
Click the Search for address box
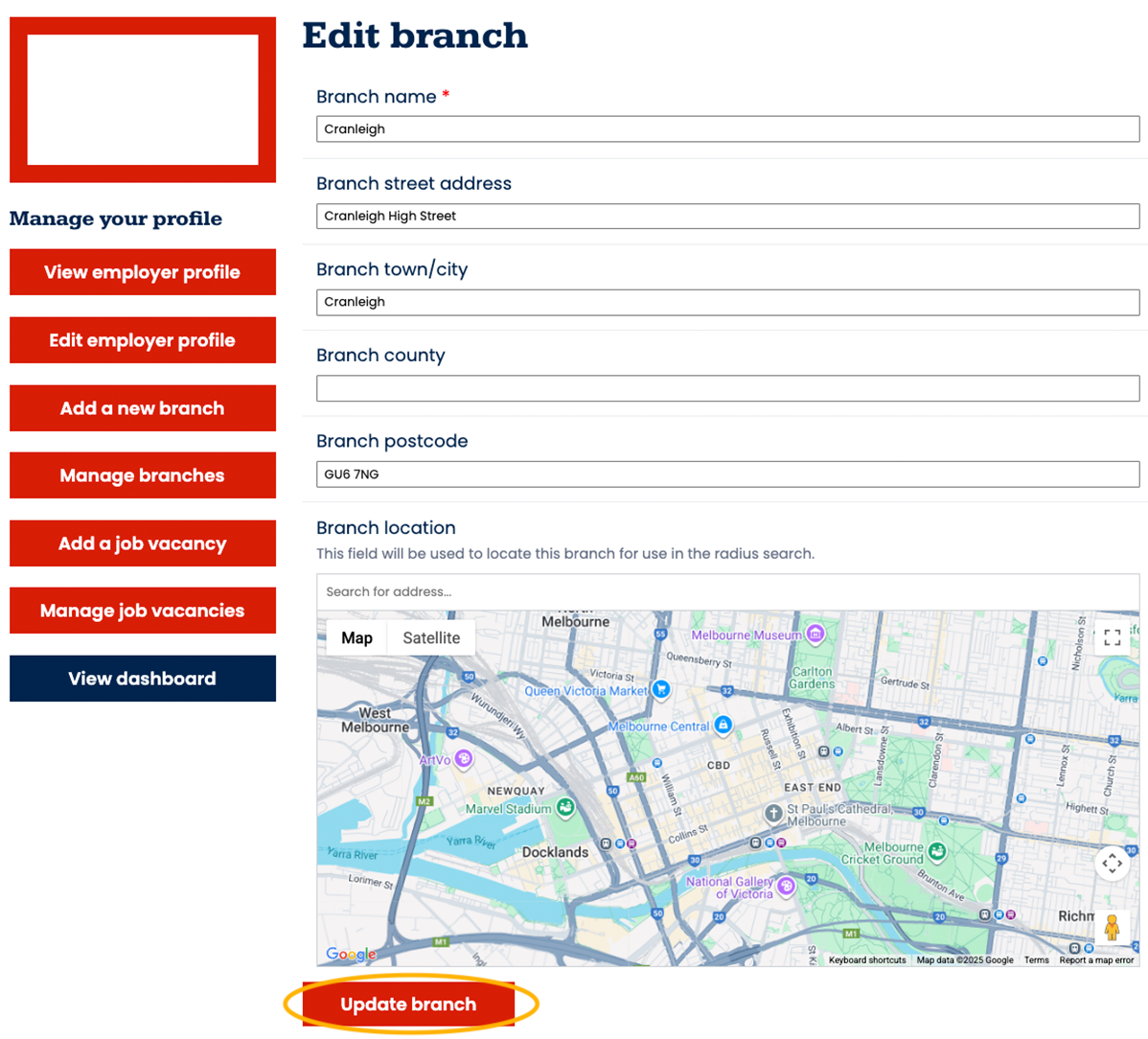(727, 591)
